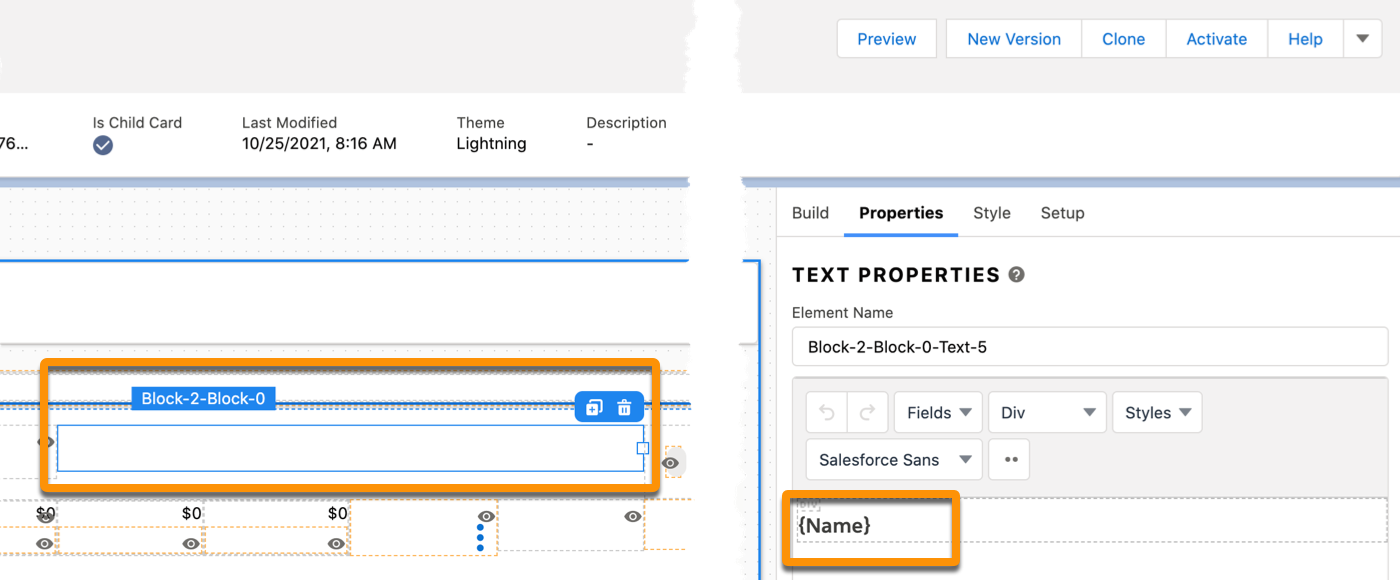The image size is (1400, 580).
Task: Click the Last Modified date value
Action: (x=319, y=144)
